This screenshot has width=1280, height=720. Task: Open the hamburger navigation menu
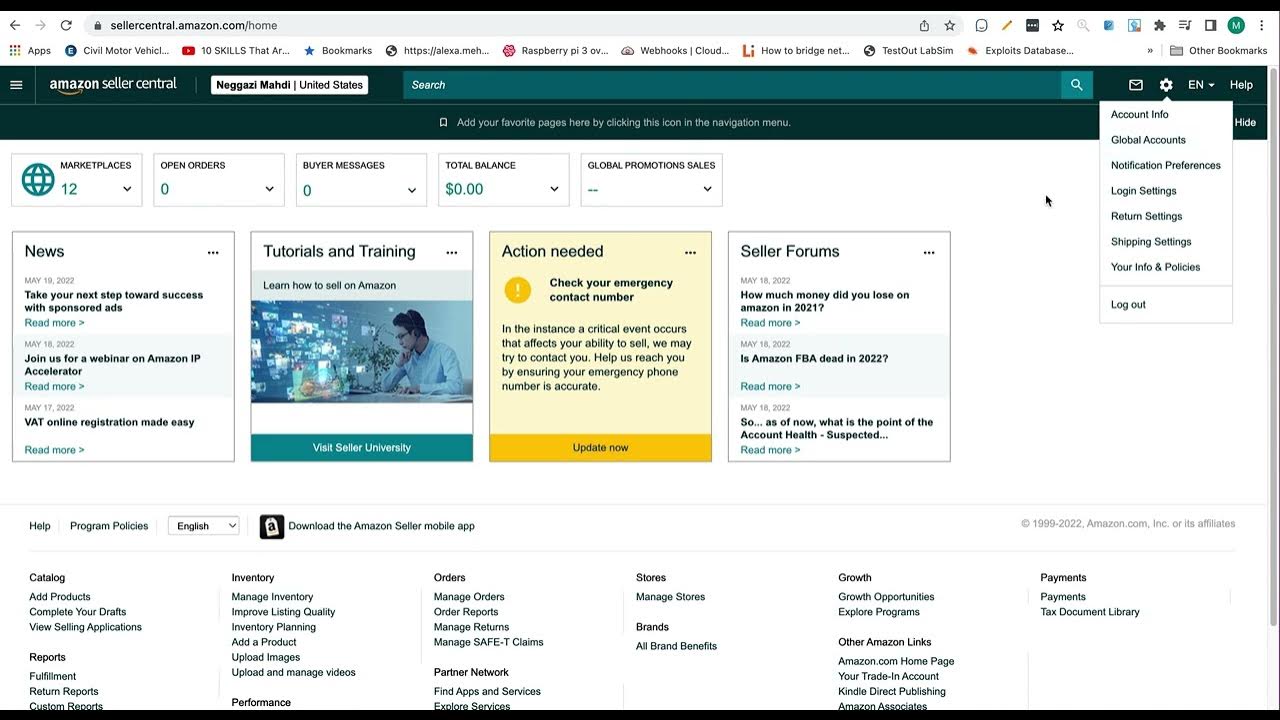(x=16, y=85)
